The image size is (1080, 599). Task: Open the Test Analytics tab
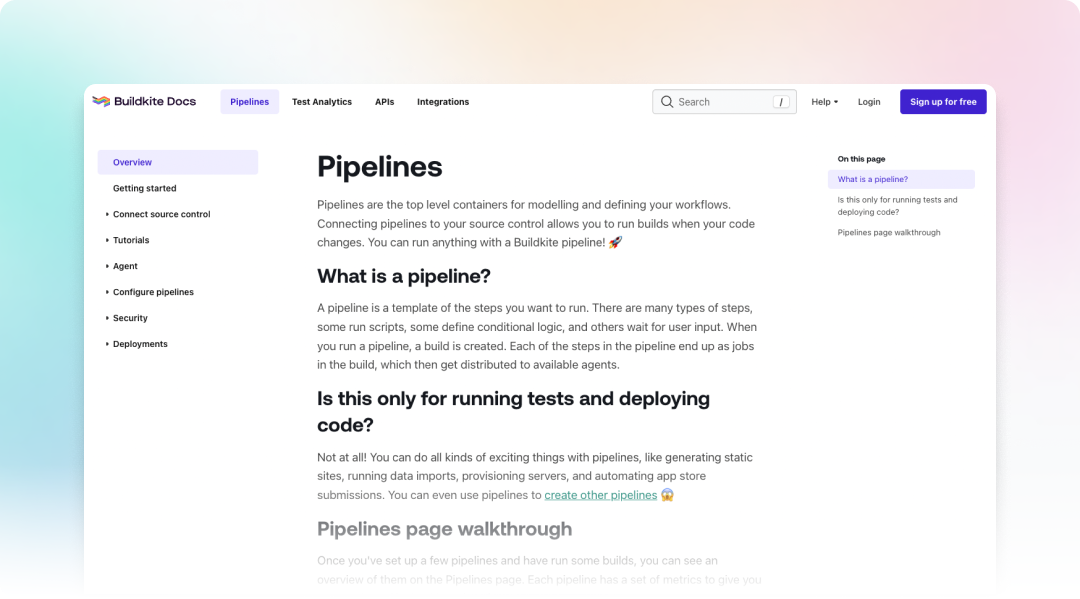tap(322, 102)
